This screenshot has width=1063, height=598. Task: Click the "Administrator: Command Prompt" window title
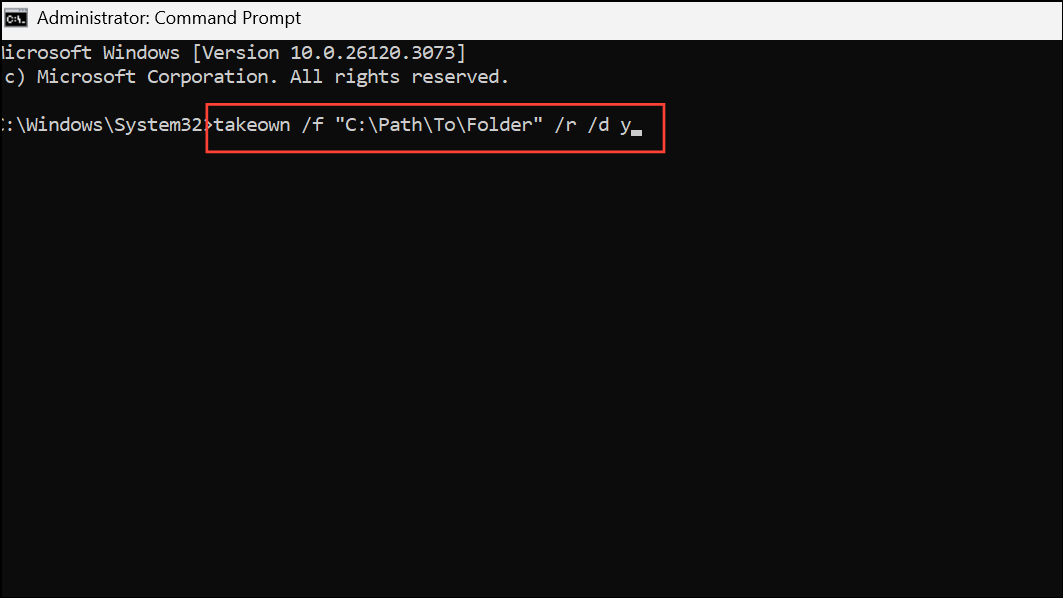click(169, 18)
